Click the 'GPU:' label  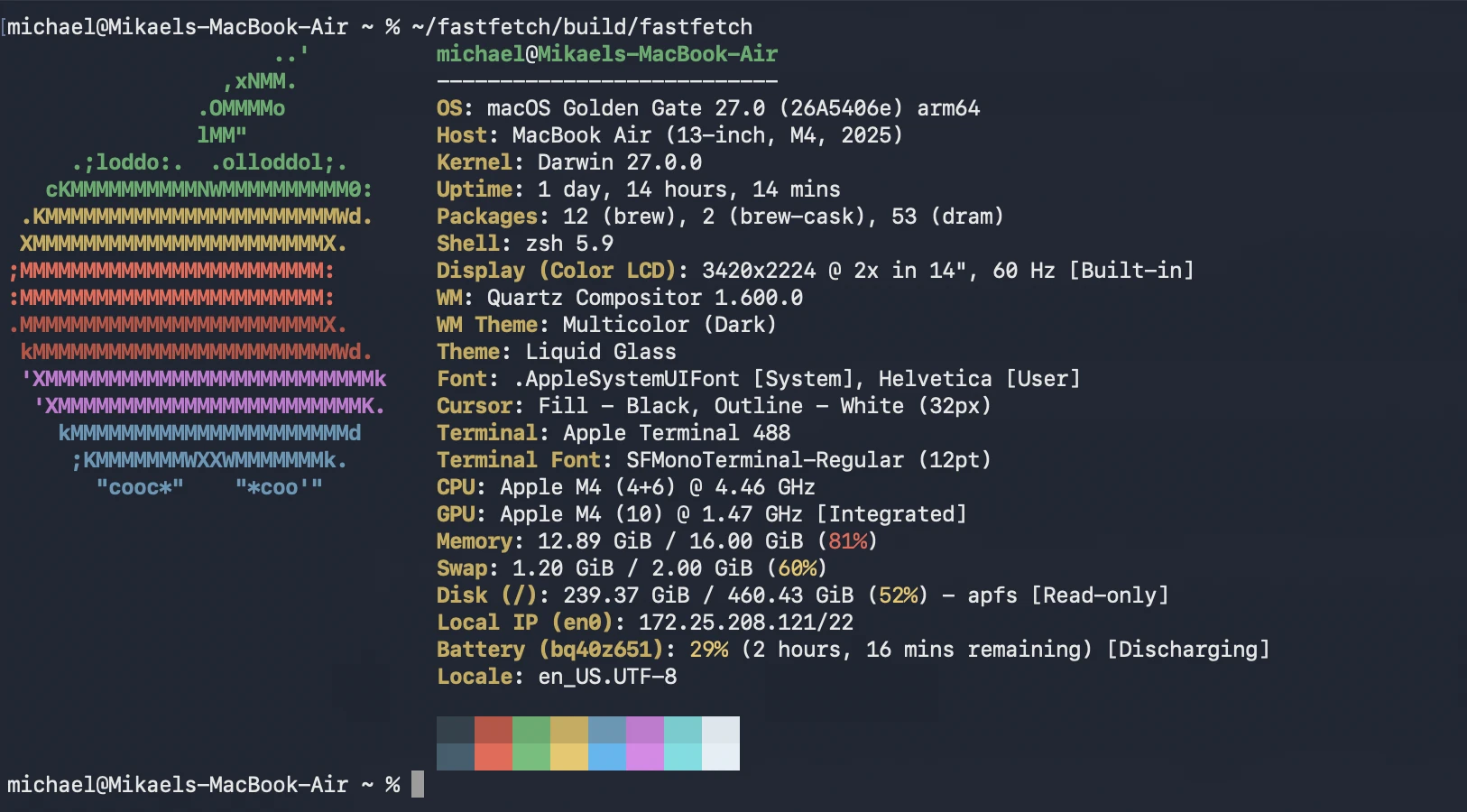(x=461, y=514)
